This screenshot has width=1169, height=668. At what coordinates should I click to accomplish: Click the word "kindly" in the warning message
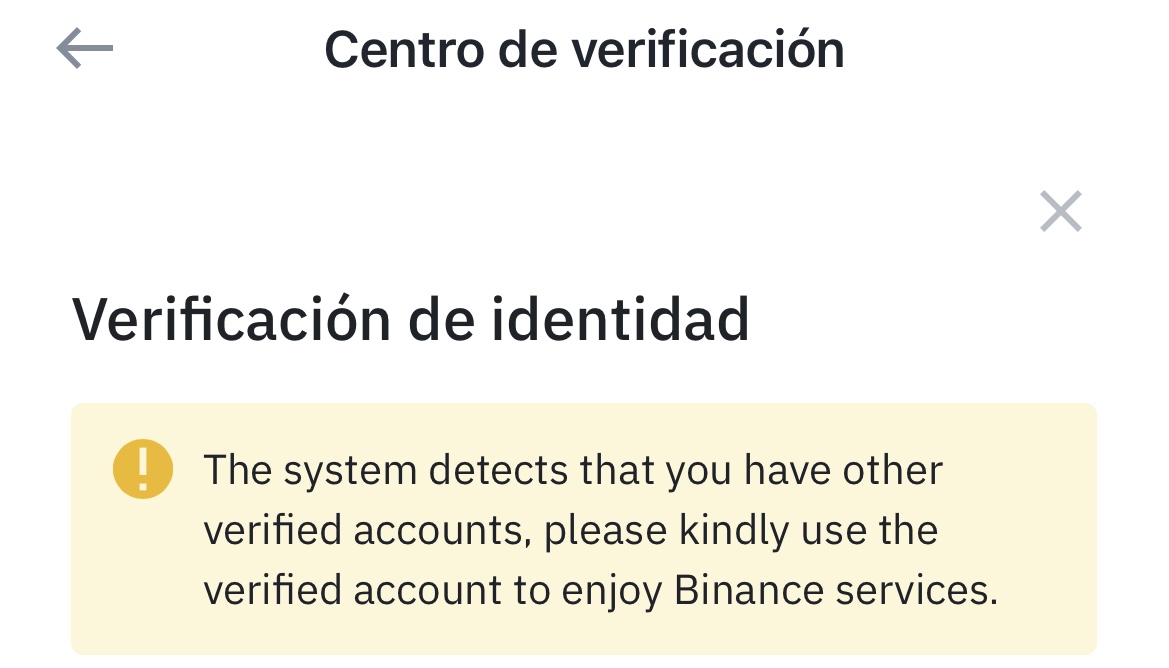pos(734,531)
